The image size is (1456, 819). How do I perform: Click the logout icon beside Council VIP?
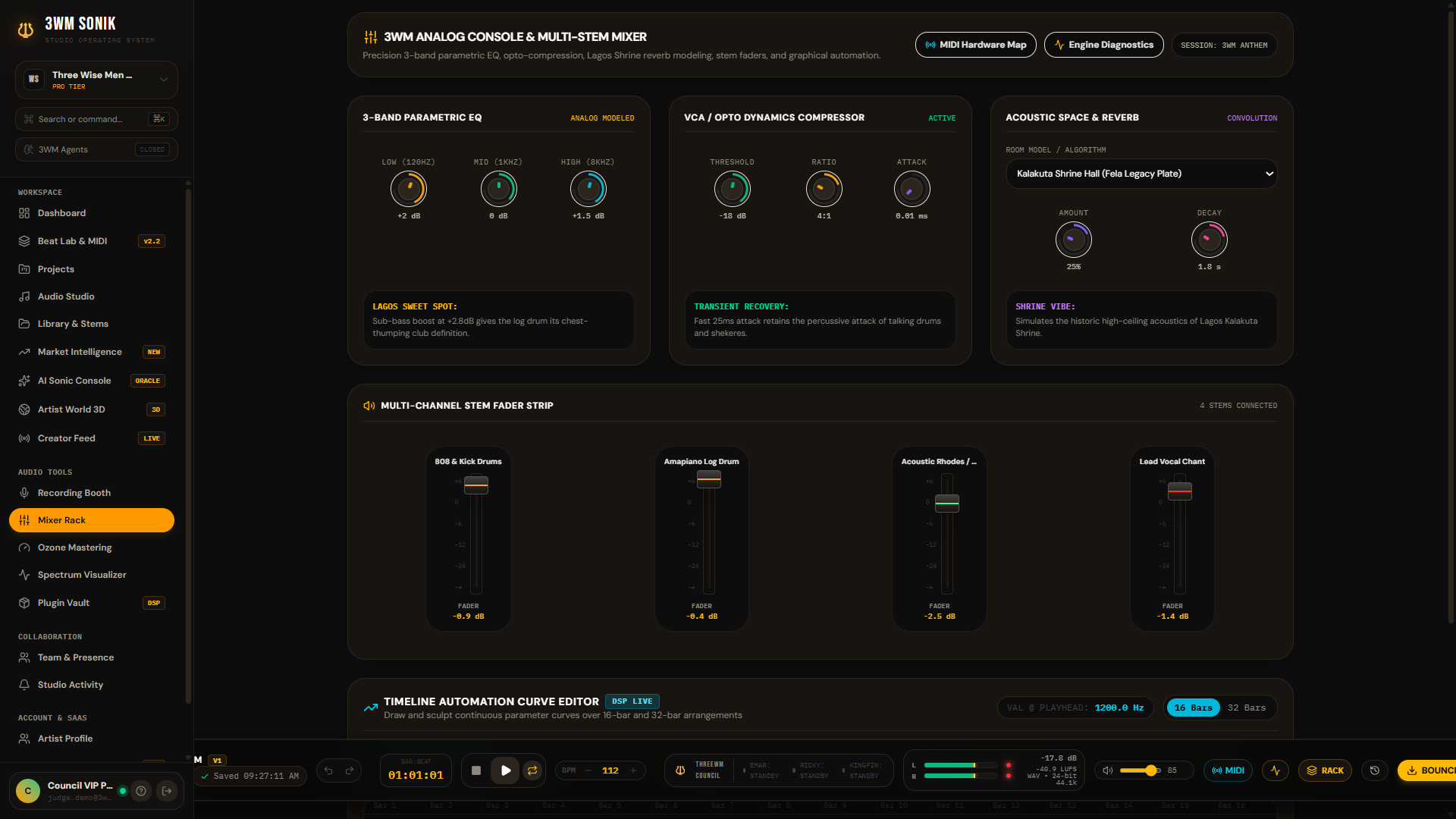tap(167, 791)
